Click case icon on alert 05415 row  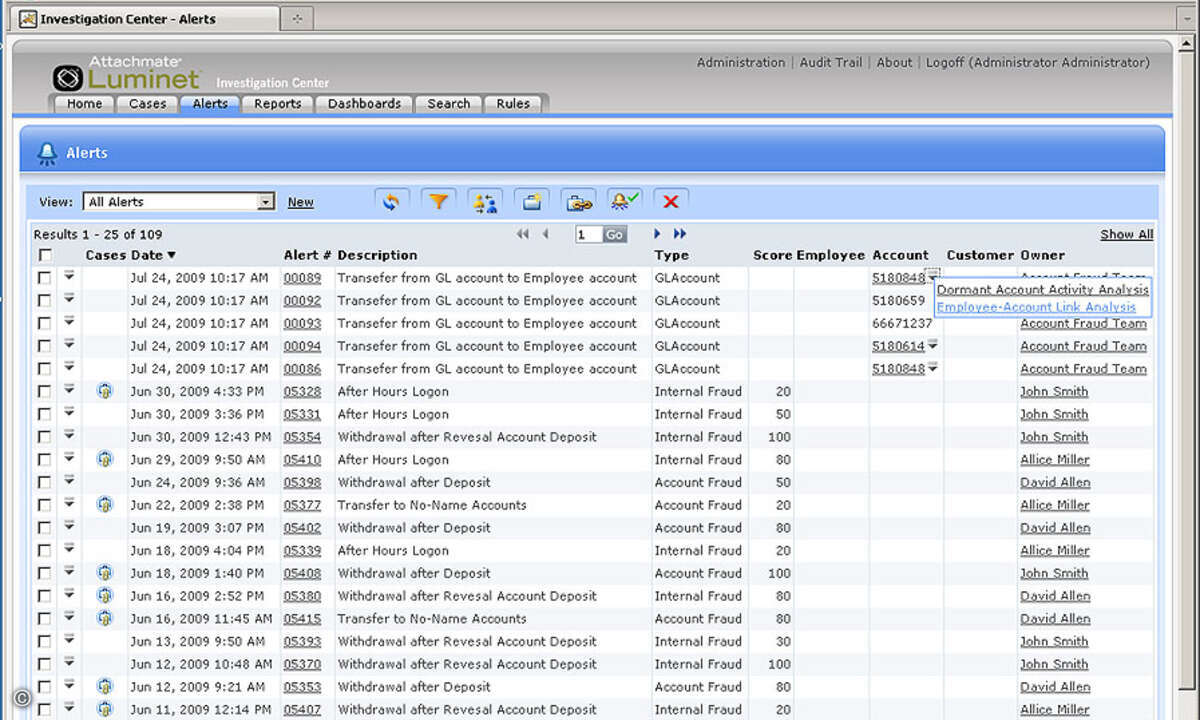[x=104, y=618]
